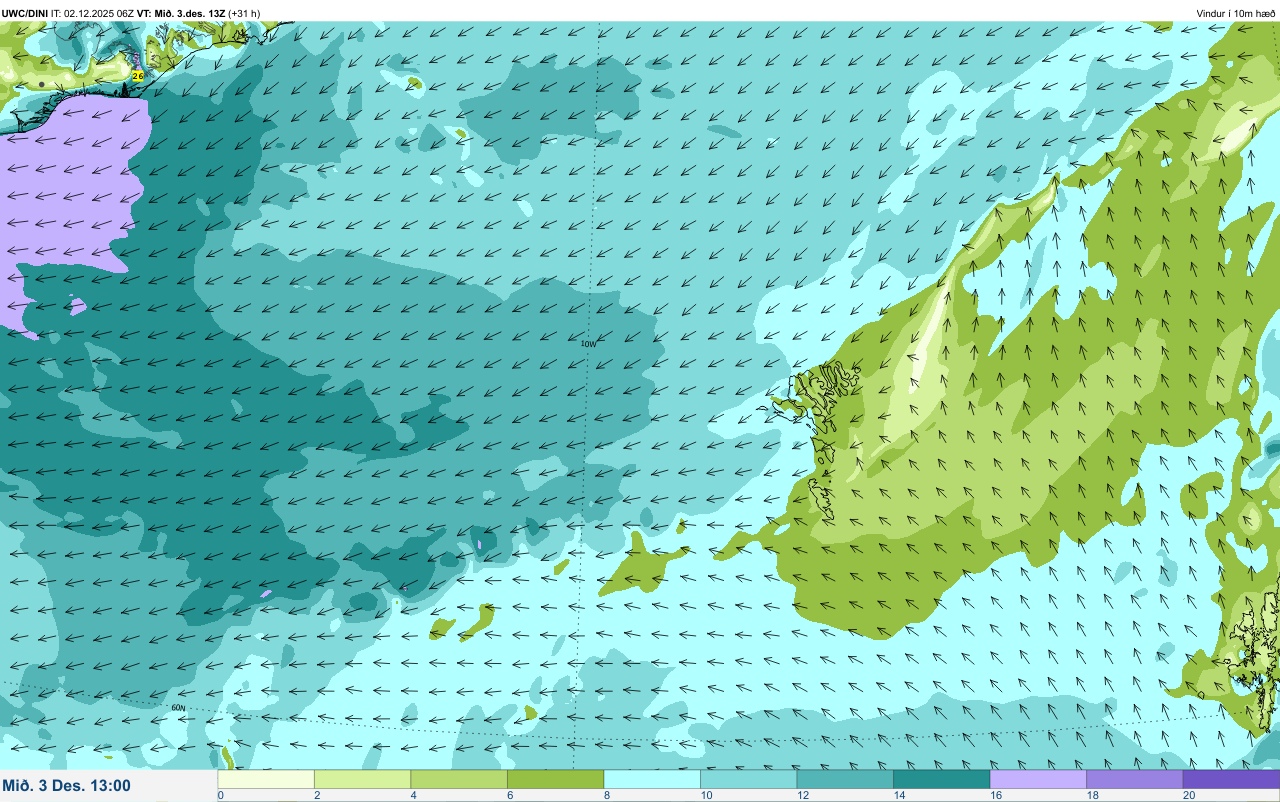Click legend value '2'

316,795
